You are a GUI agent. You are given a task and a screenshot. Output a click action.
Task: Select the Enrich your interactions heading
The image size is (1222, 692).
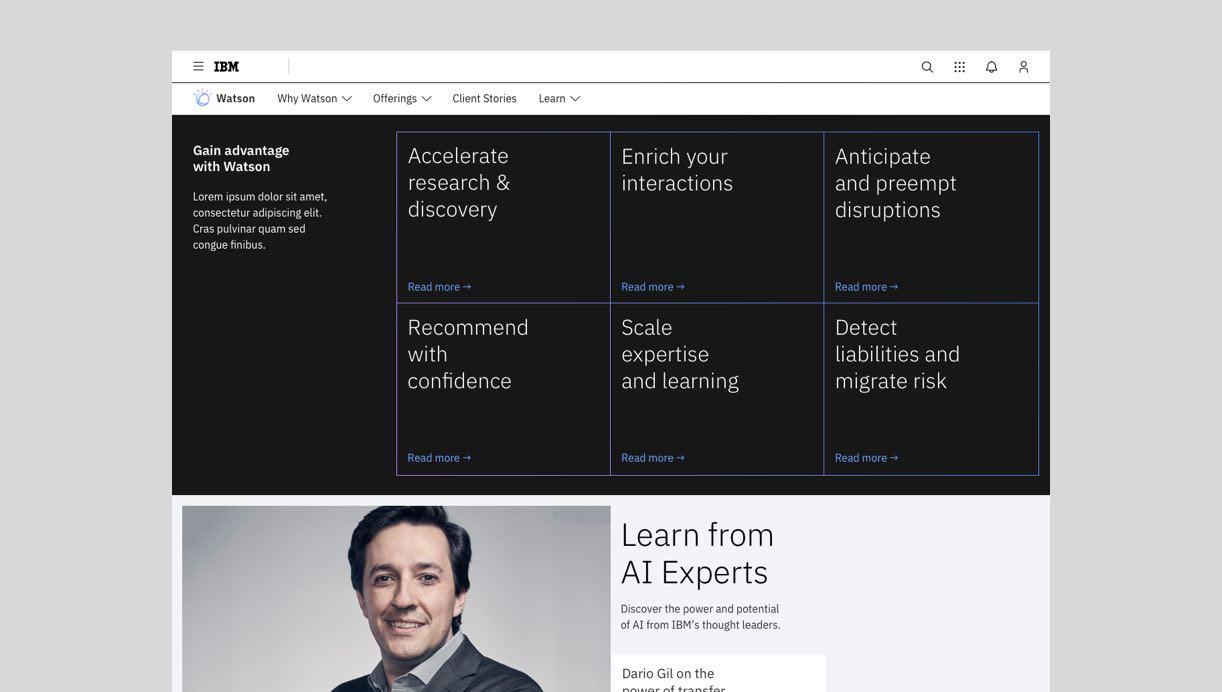pyautogui.click(x=677, y=169)
